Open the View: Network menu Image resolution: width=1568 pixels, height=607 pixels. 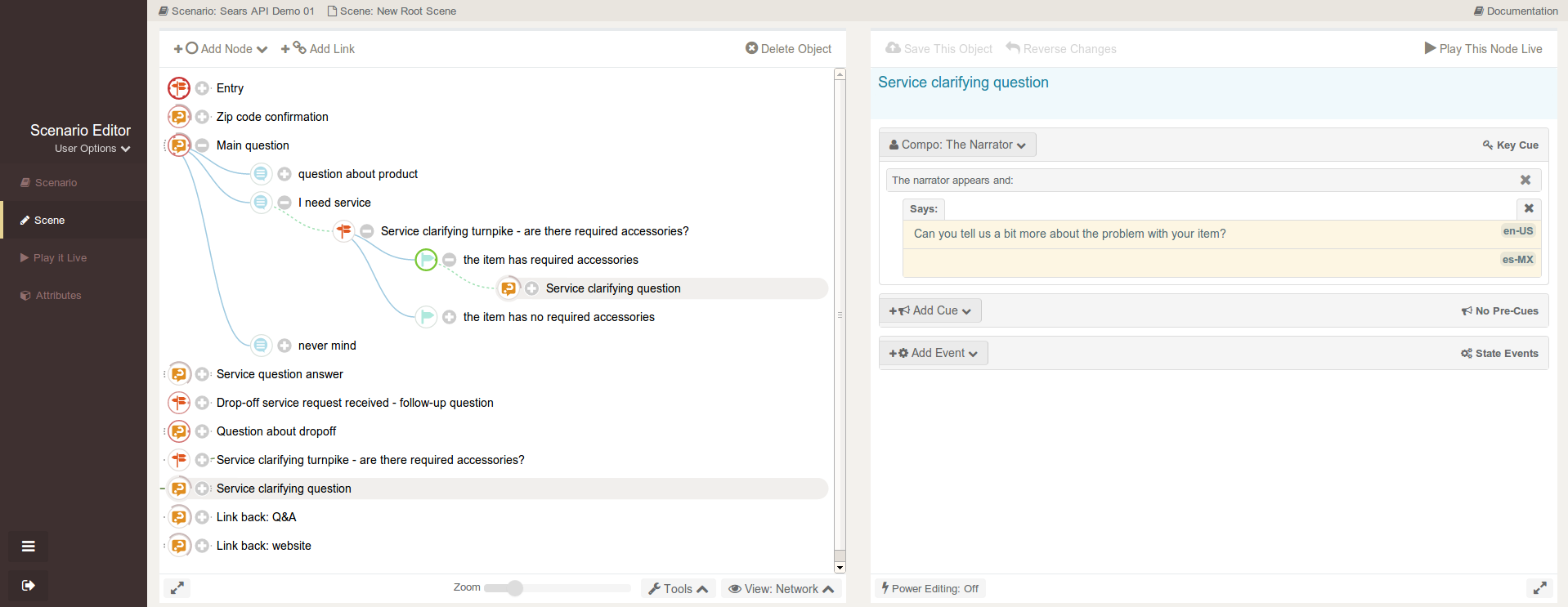click(781, 588)
